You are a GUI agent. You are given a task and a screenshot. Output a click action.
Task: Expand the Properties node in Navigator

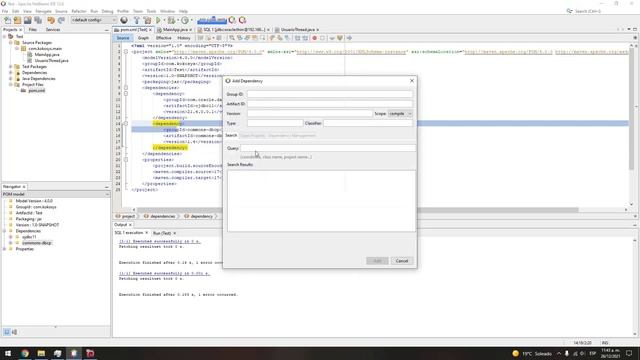[4, 249]
